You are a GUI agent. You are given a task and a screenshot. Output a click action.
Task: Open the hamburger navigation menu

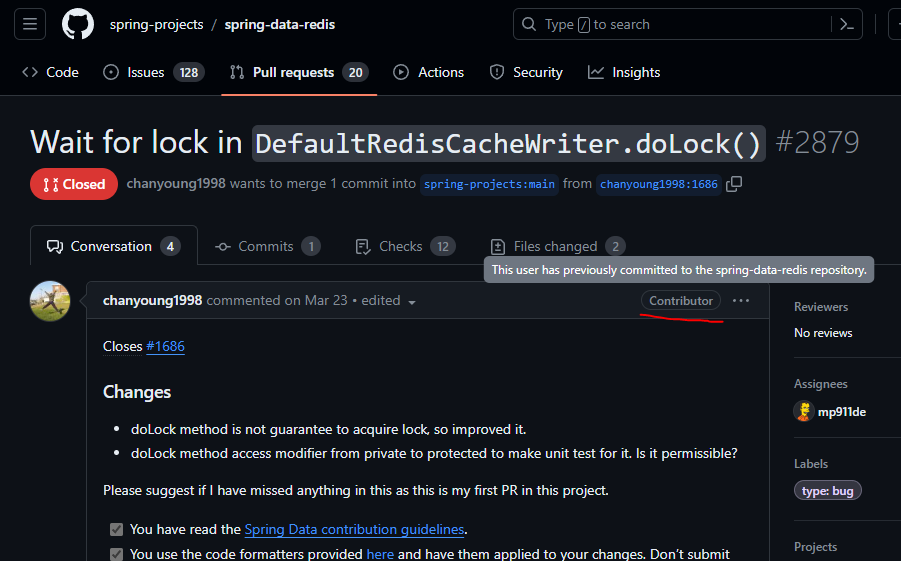pos(30,24)
